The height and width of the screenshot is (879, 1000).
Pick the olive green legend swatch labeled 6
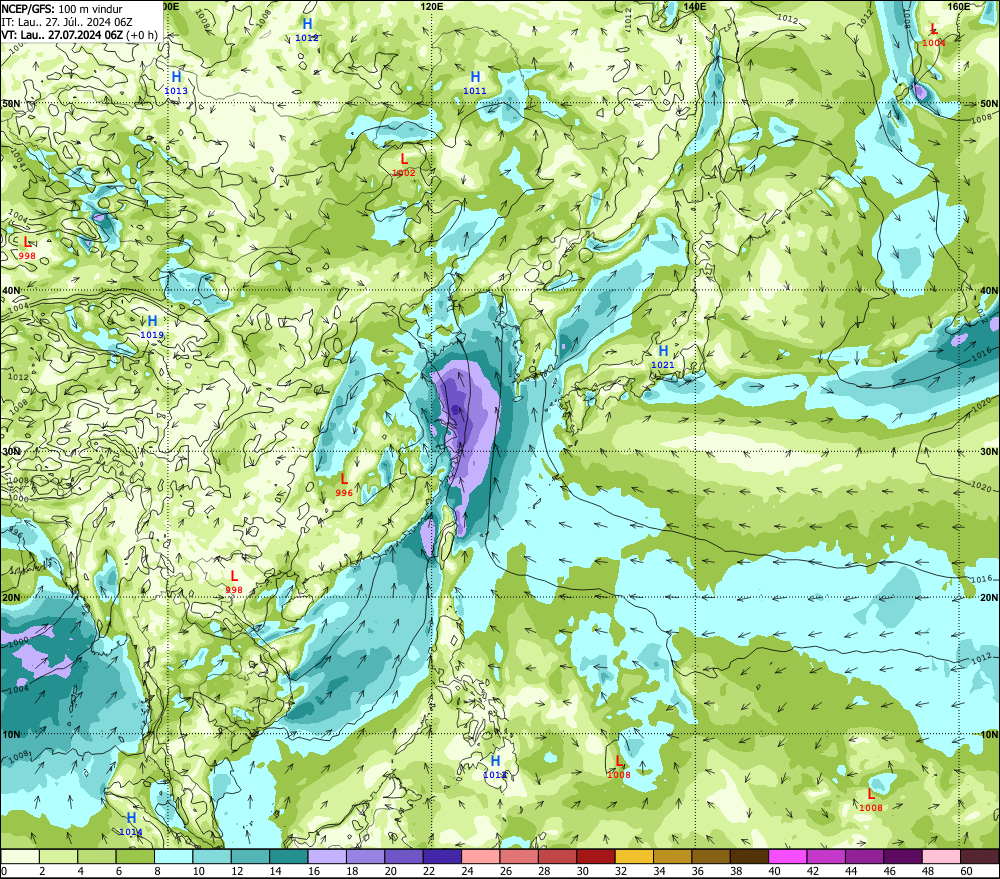pyautogui.click(x=135, y=856)
